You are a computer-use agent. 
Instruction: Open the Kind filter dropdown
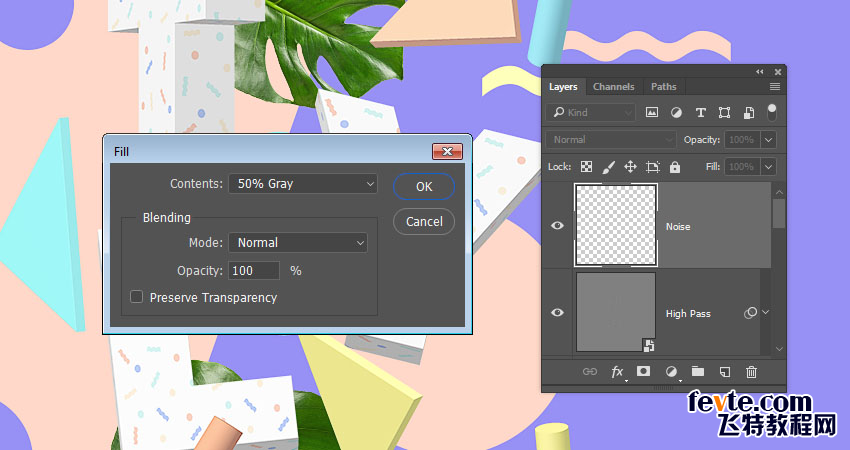click(591, 112)
